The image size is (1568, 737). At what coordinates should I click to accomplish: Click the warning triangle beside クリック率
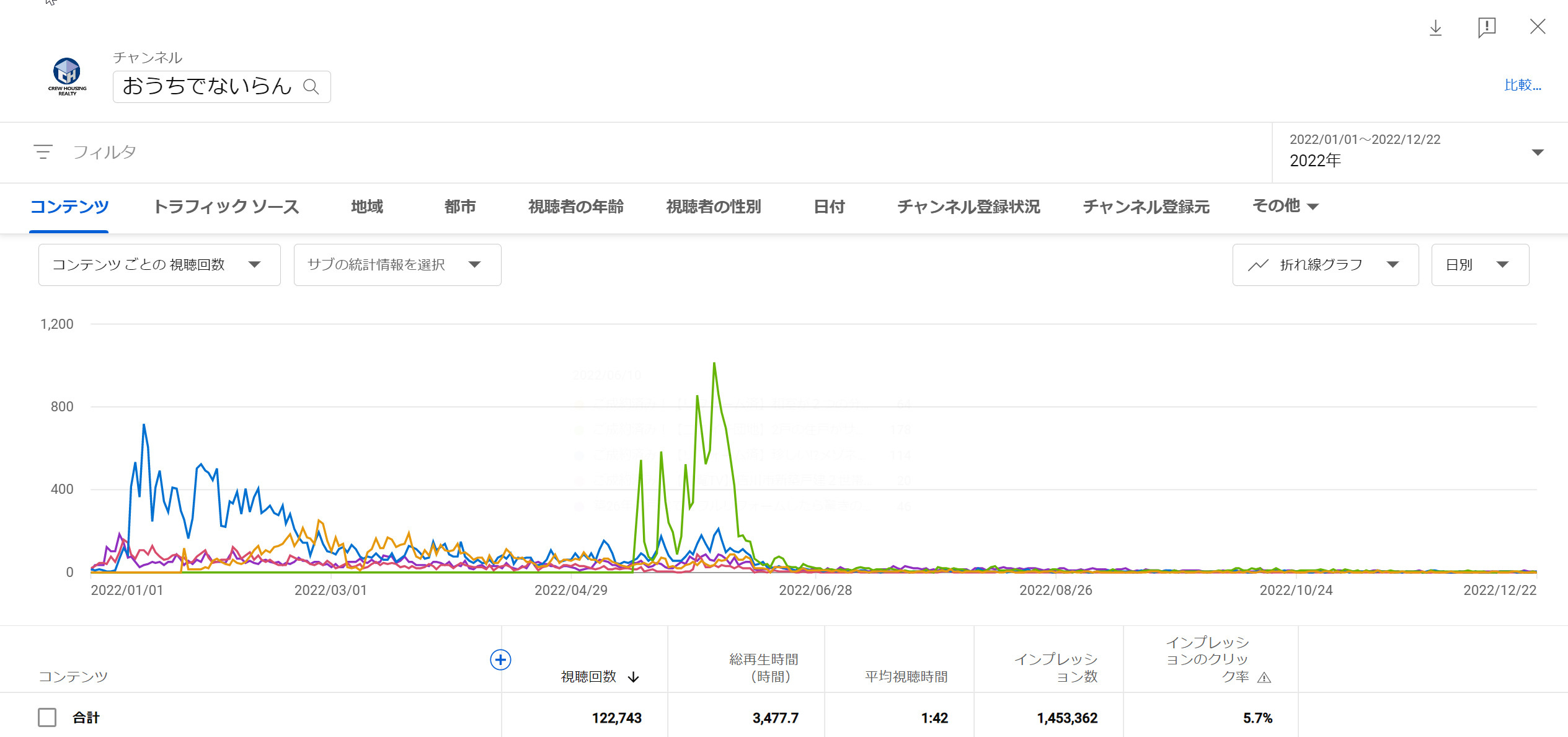tap(1264, 677)
